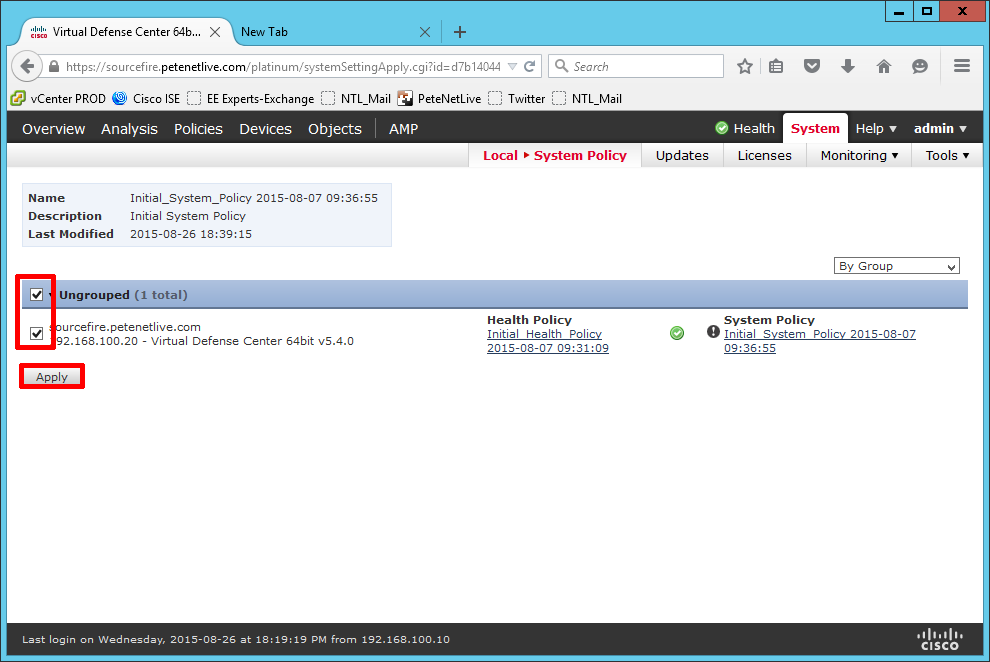Open the Help dropdown menu
The width and height of the screenshot is (990, 662).
click(x=876, y=128)
